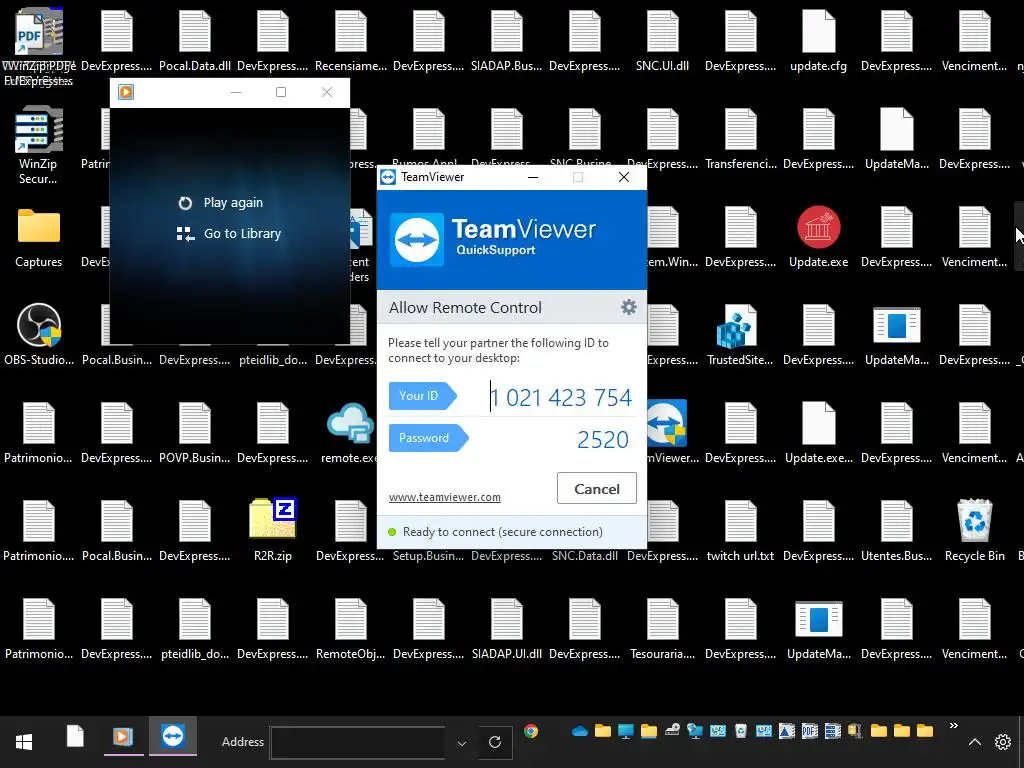Select the red Update.exe icon

tap(818, 236)
